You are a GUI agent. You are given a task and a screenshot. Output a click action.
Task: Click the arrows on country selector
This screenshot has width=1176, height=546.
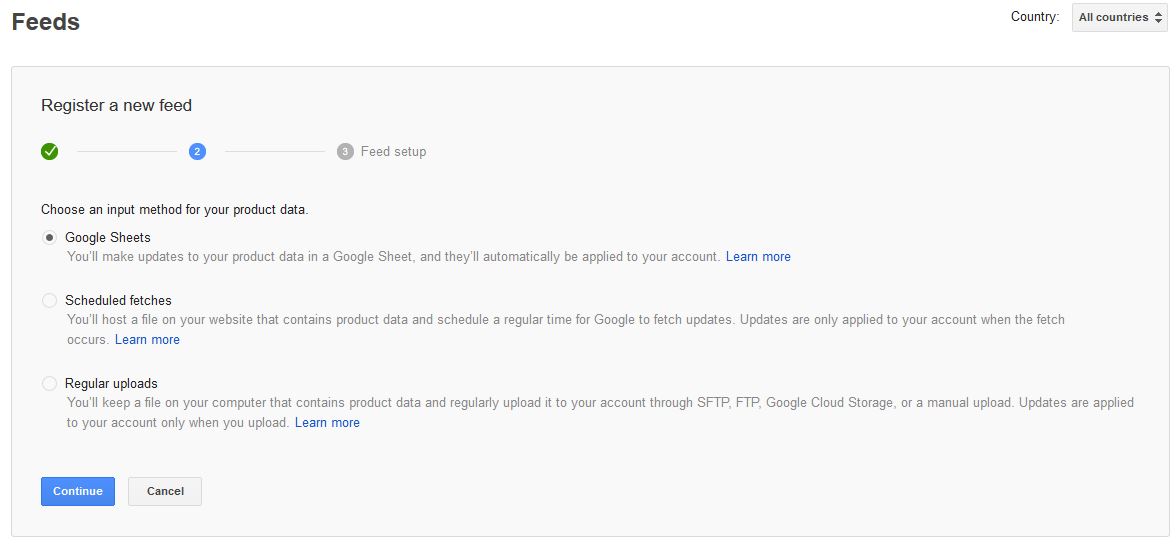point(1158,17)
